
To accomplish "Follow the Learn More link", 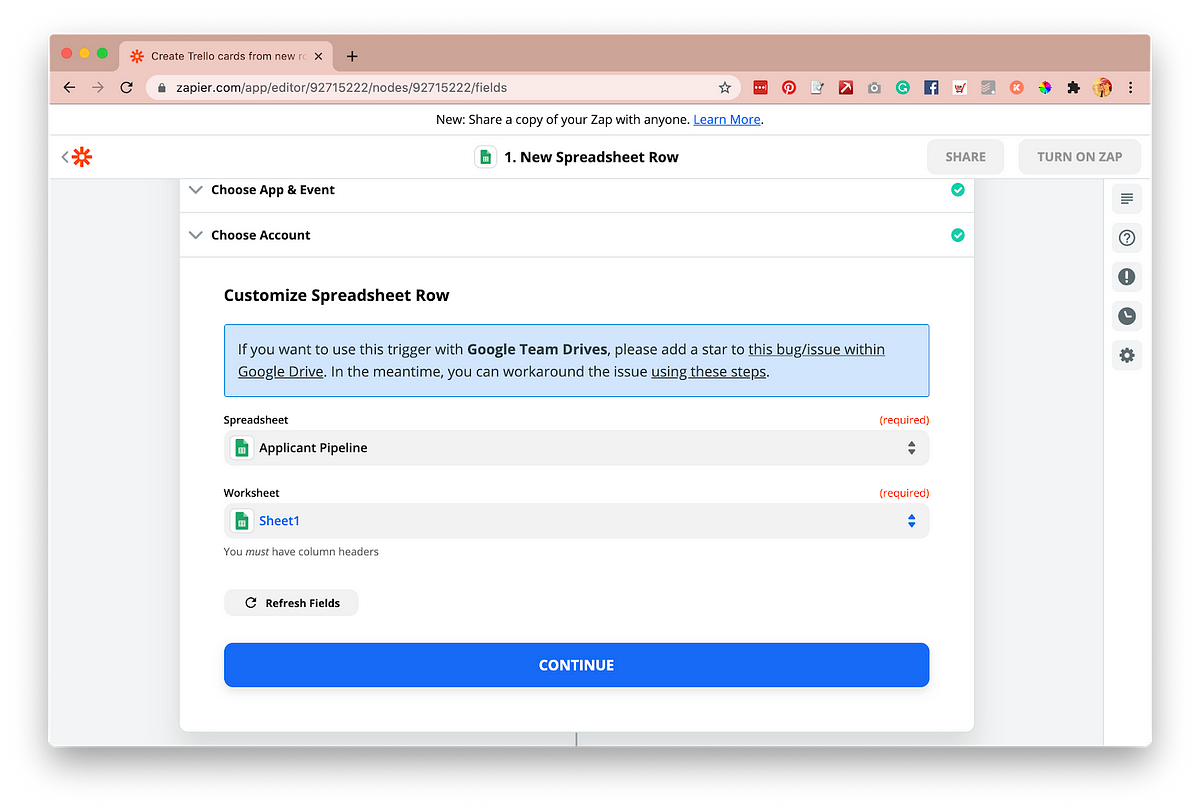I will [x=727, y=120].
